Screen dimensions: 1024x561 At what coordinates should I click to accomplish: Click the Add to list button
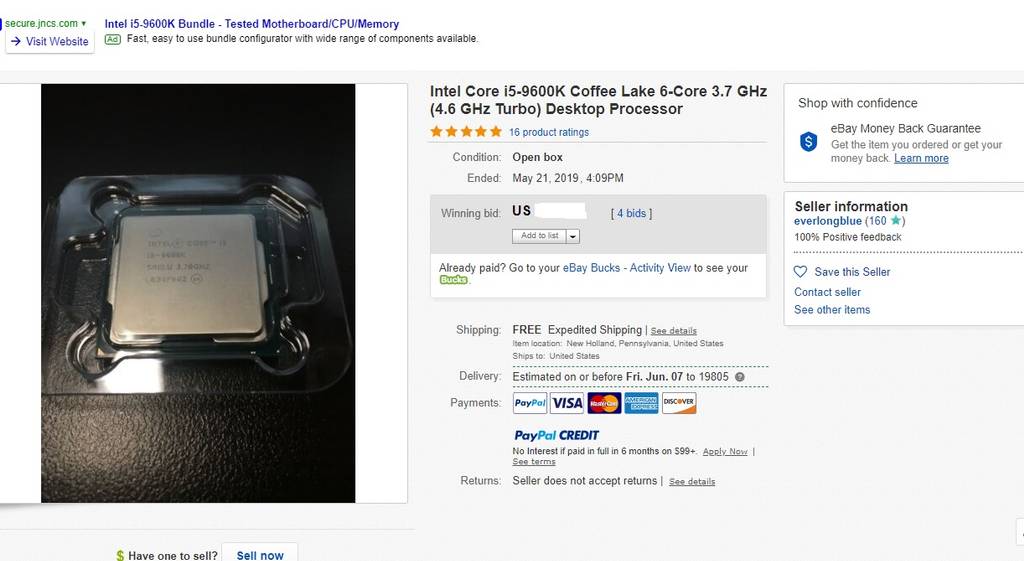[540, 236]
